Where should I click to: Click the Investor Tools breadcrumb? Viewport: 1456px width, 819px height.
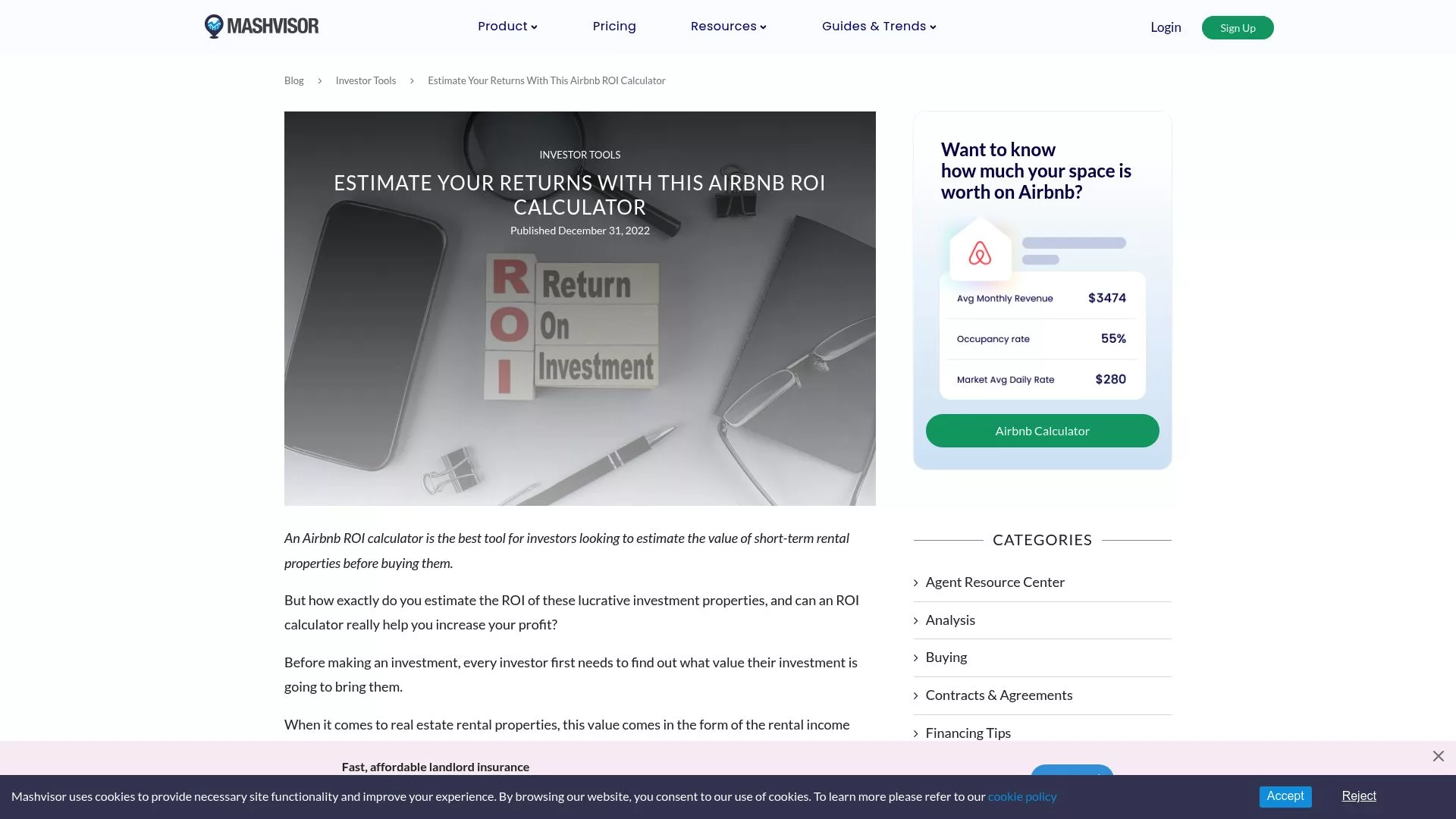[x=366, y=80]
